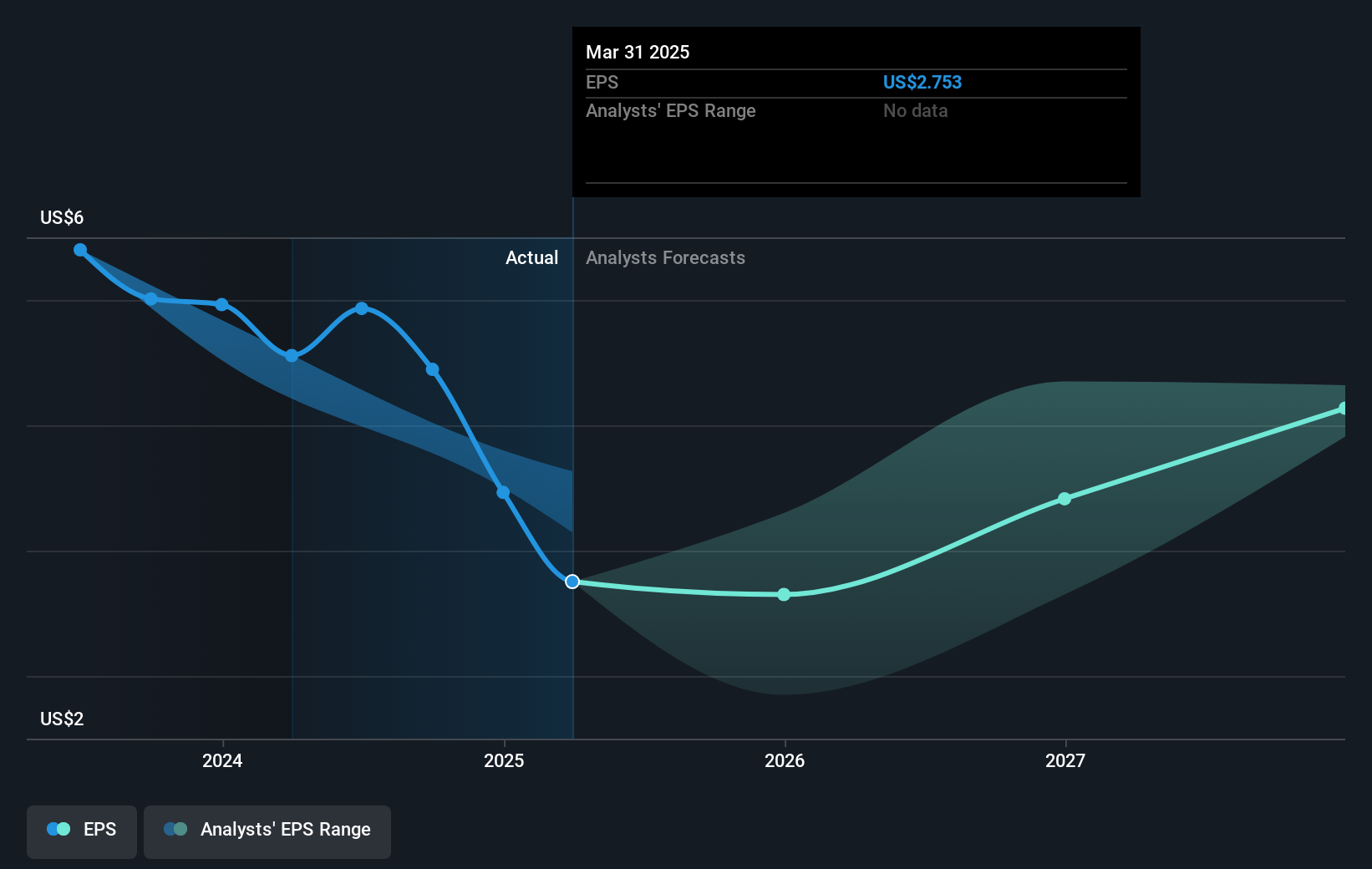1372x869 pixels.
Task: Click the last forecast EPS point at chart edge
Action: coord(1343,409)
